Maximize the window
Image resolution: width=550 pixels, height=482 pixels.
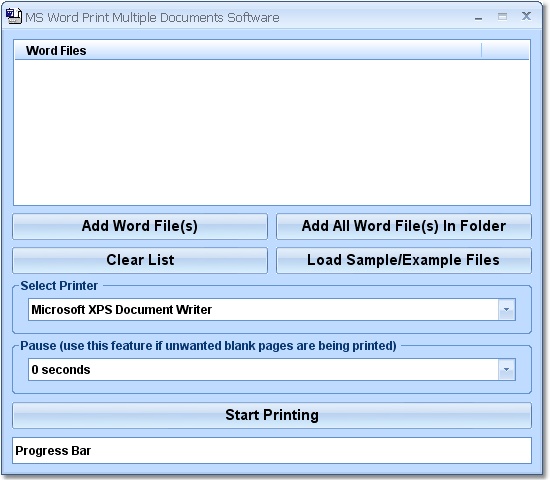pos(502,16)
